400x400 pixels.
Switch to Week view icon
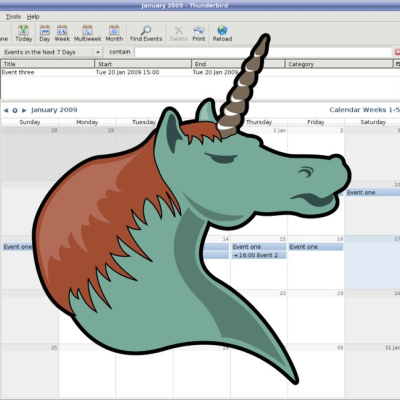(x=62, y=30)
